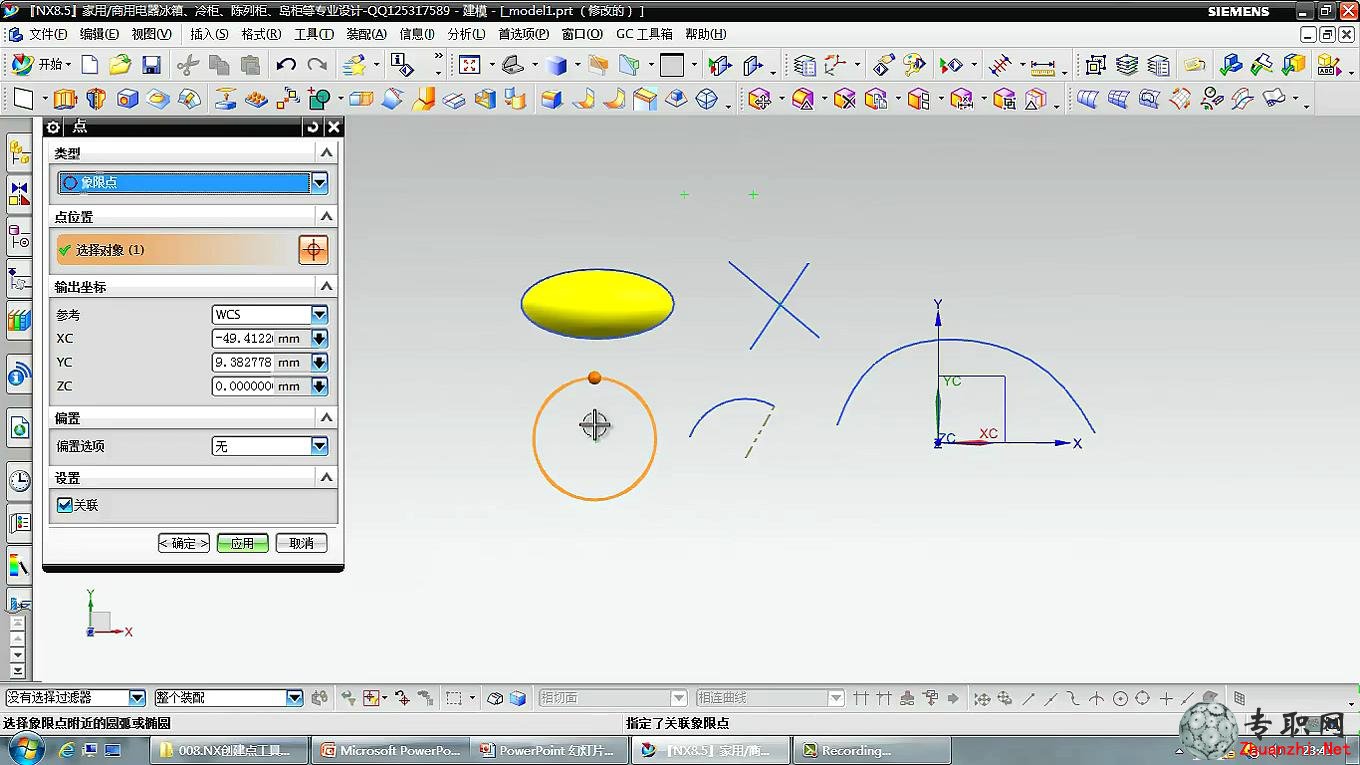Click the 确定 OK button
Viewport: 1360px width, 765px height.
(184, 544)
